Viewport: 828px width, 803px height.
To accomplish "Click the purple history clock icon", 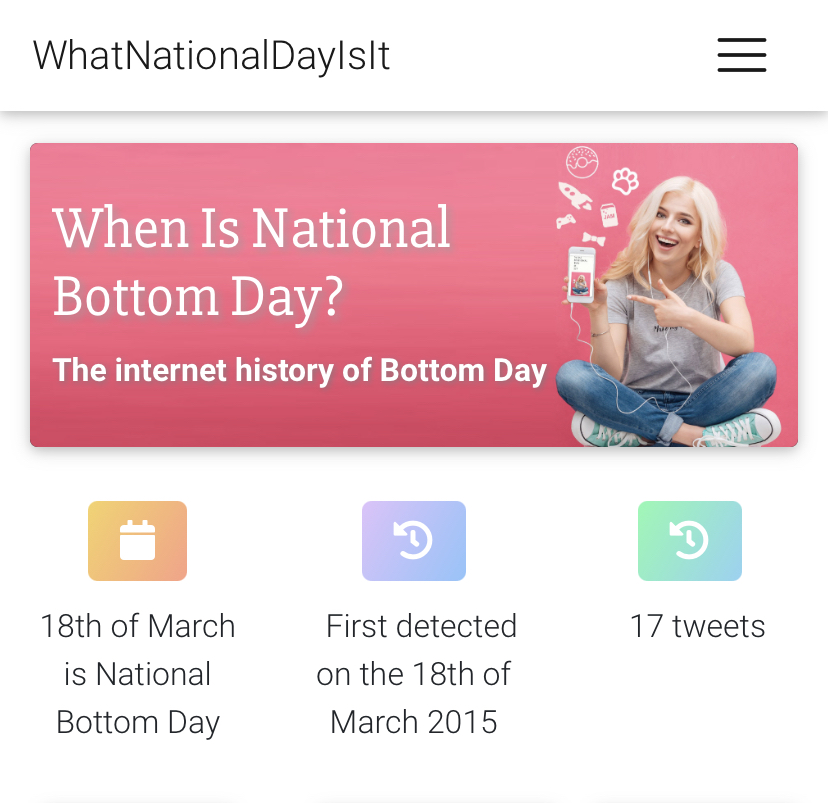I will 413,541.
